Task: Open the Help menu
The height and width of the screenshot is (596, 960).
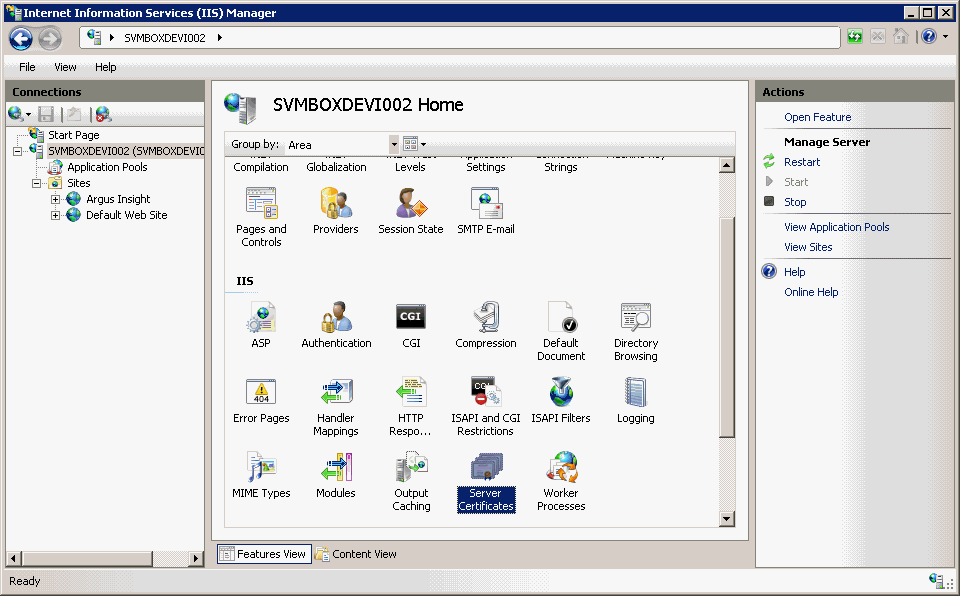Action: click(x=105, y=67)
